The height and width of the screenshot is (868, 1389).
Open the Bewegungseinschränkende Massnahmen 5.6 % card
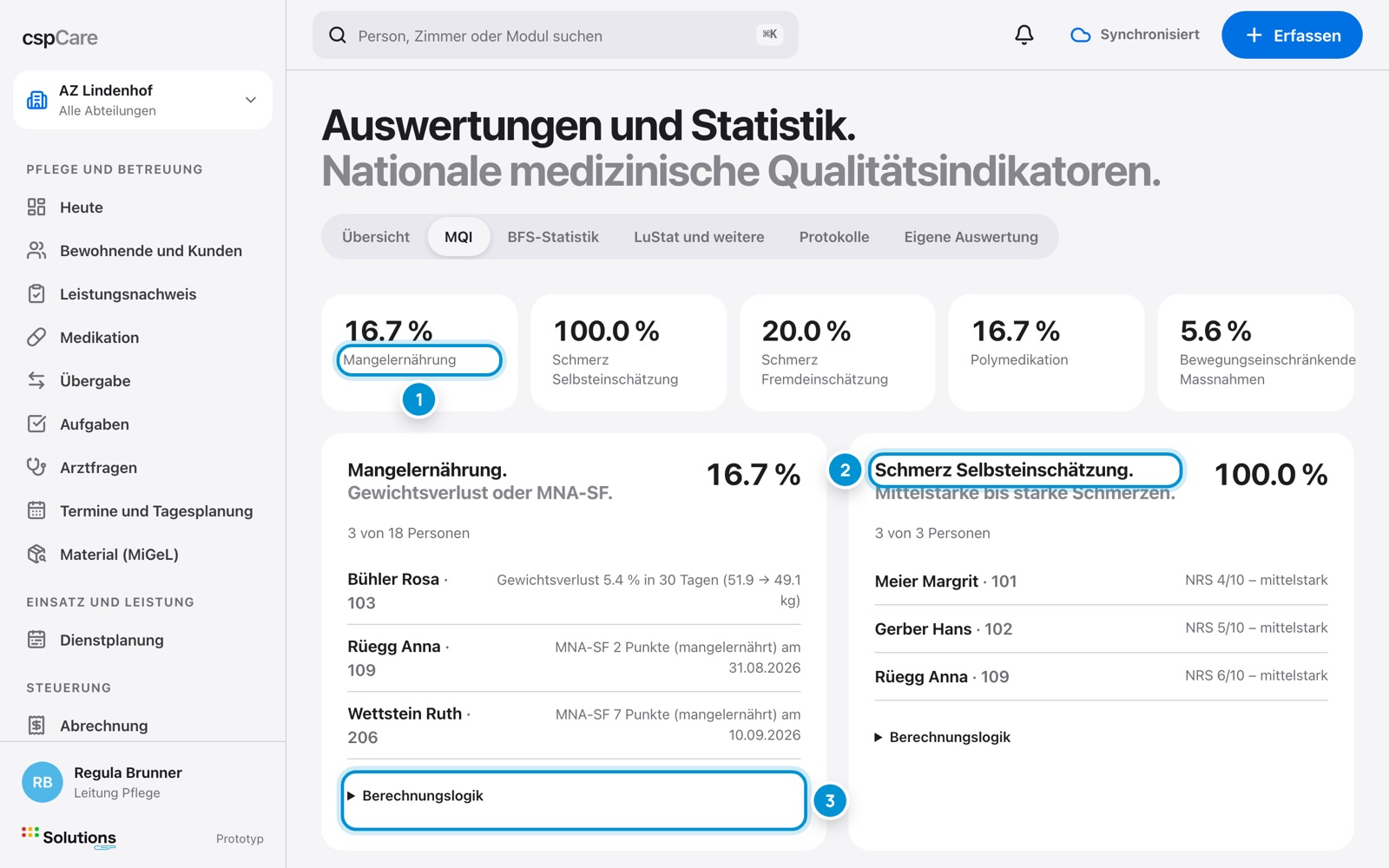point(1255,352)
